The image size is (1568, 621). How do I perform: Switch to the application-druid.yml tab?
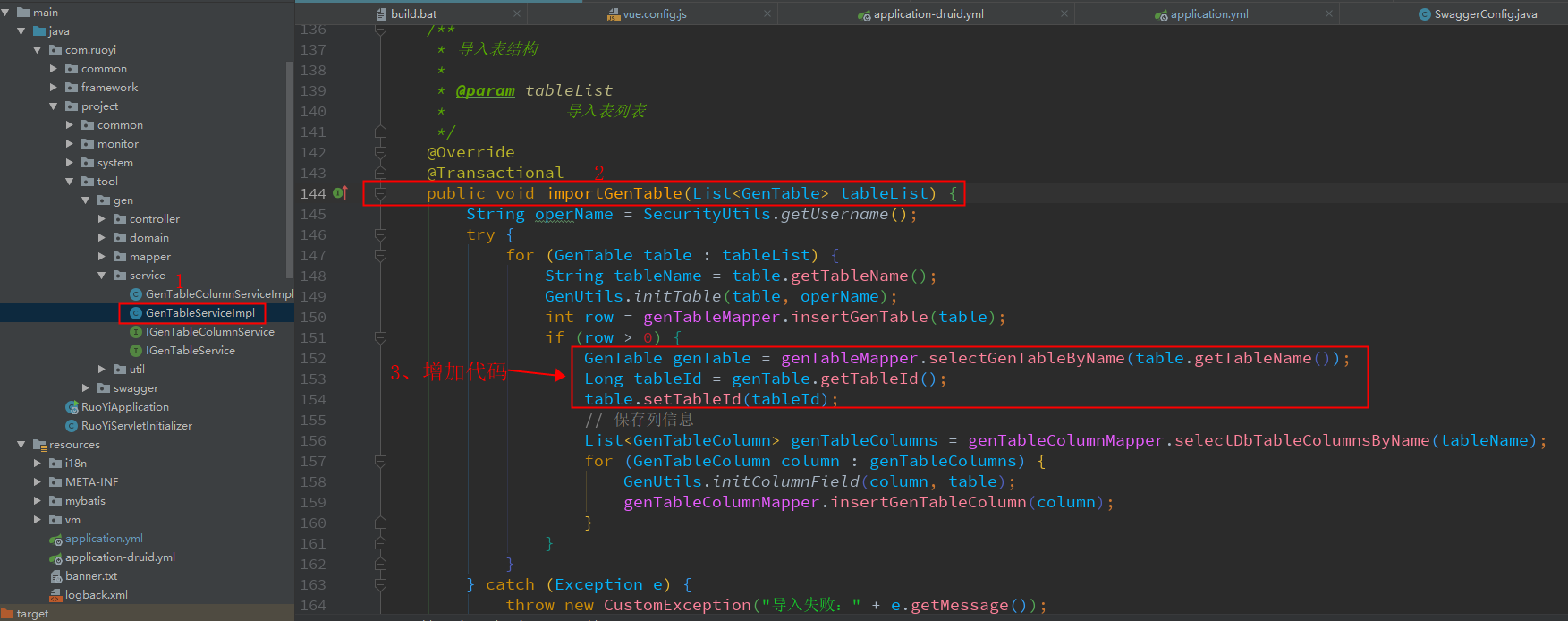(x=928, y=14)
